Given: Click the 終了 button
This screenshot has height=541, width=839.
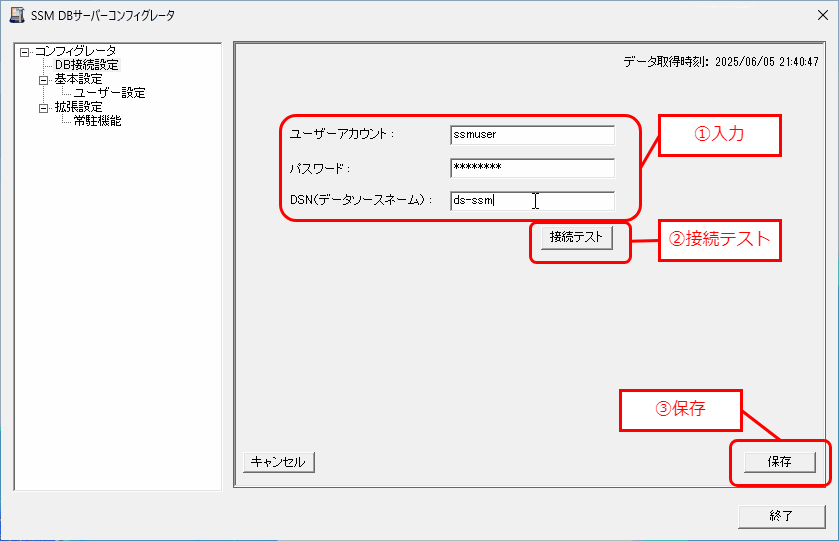Looking at the screenshot, I should click(781, 516).
